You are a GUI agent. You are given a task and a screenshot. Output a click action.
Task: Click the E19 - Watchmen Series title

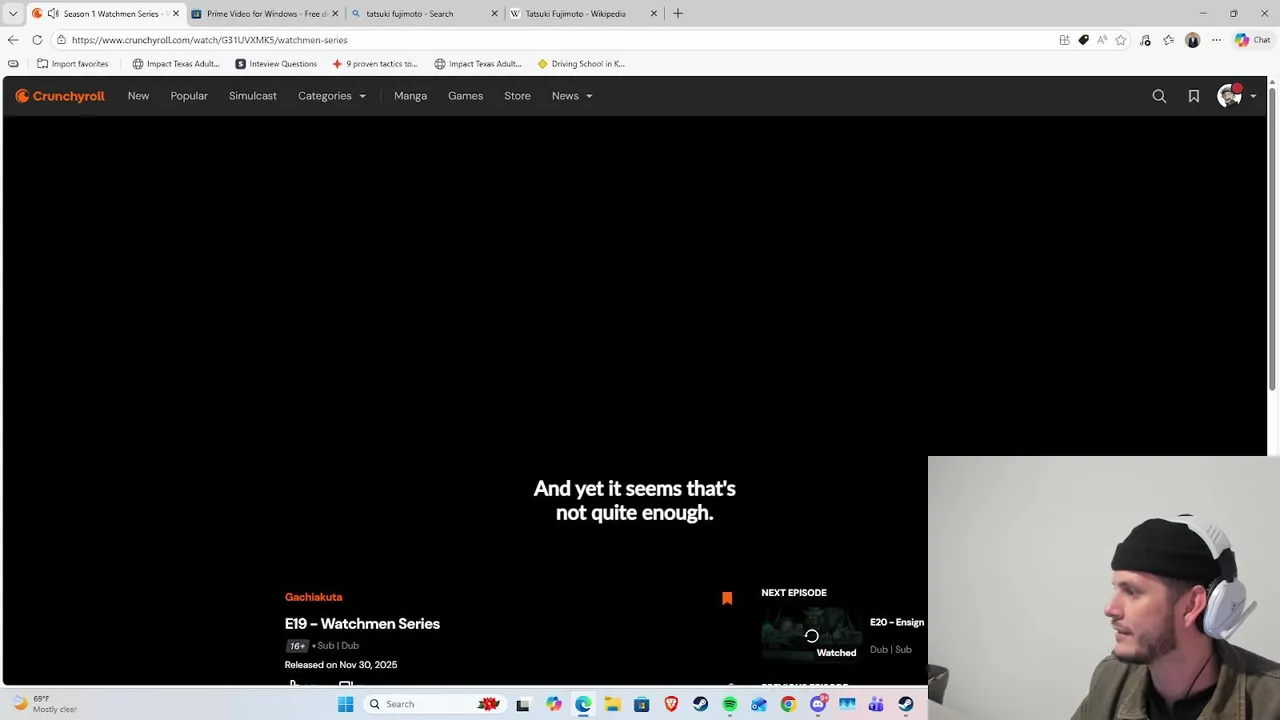(362, 624)
